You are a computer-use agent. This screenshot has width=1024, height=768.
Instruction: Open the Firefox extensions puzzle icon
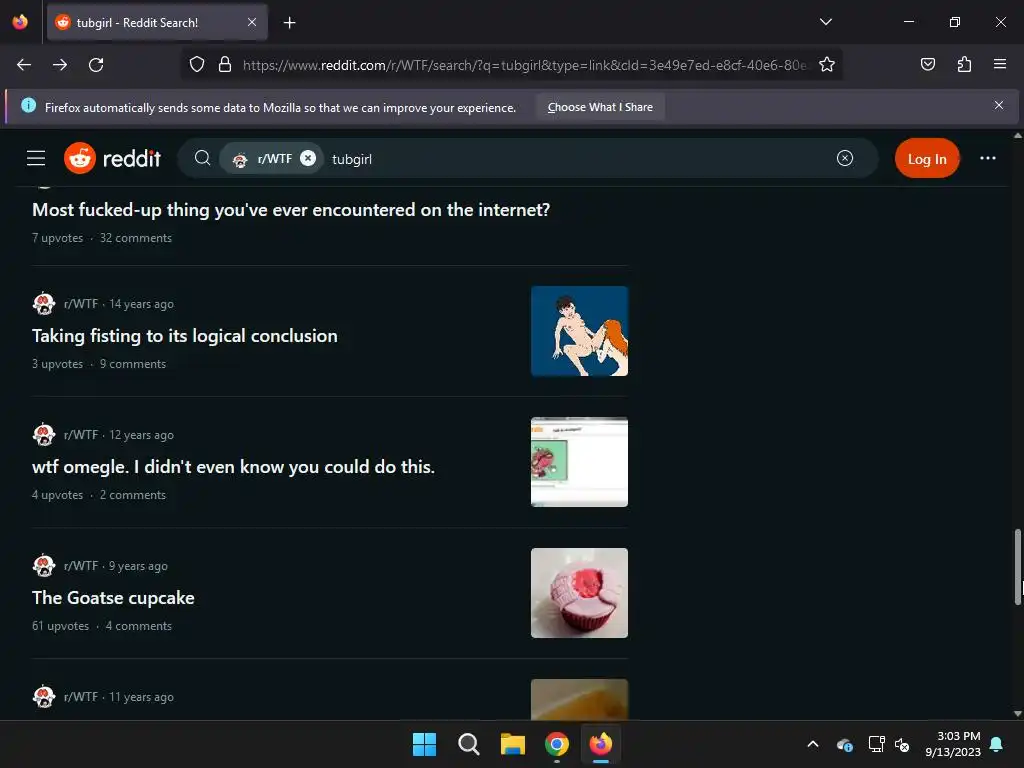click(964, 64)
